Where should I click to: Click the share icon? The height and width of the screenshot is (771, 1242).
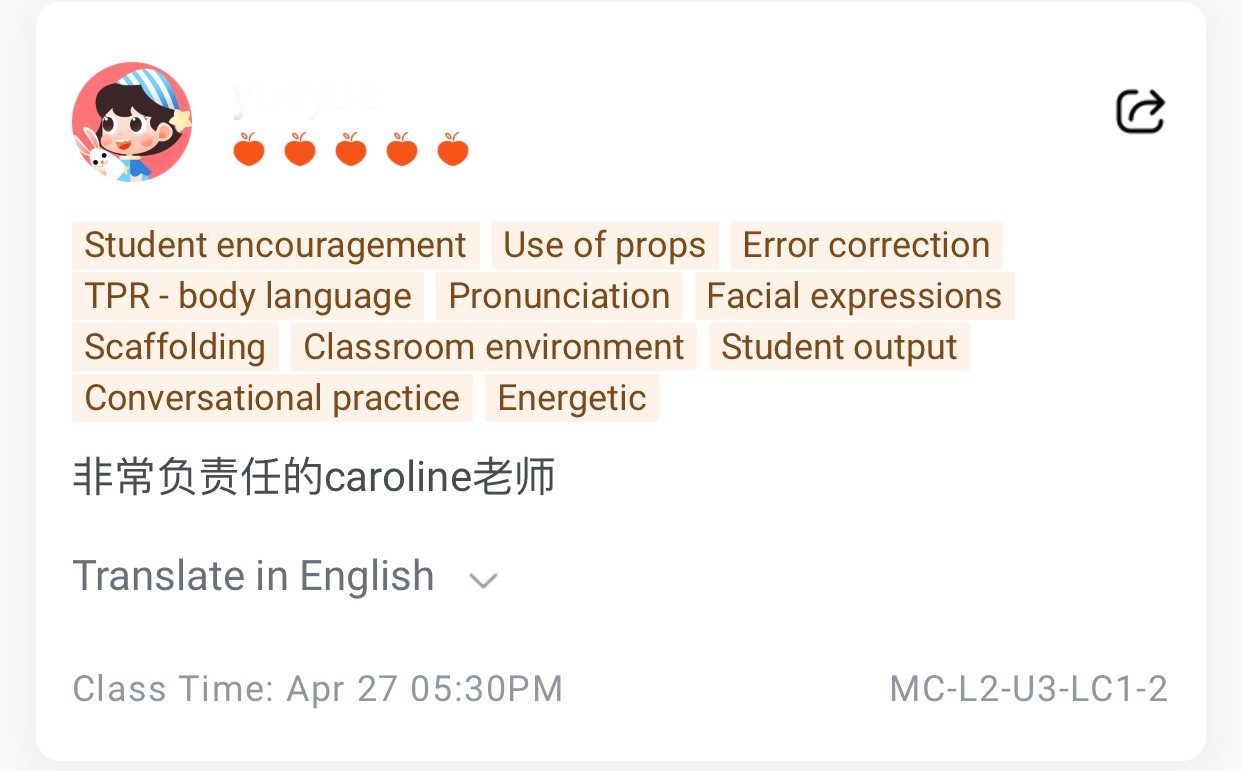pos(1140,111)
